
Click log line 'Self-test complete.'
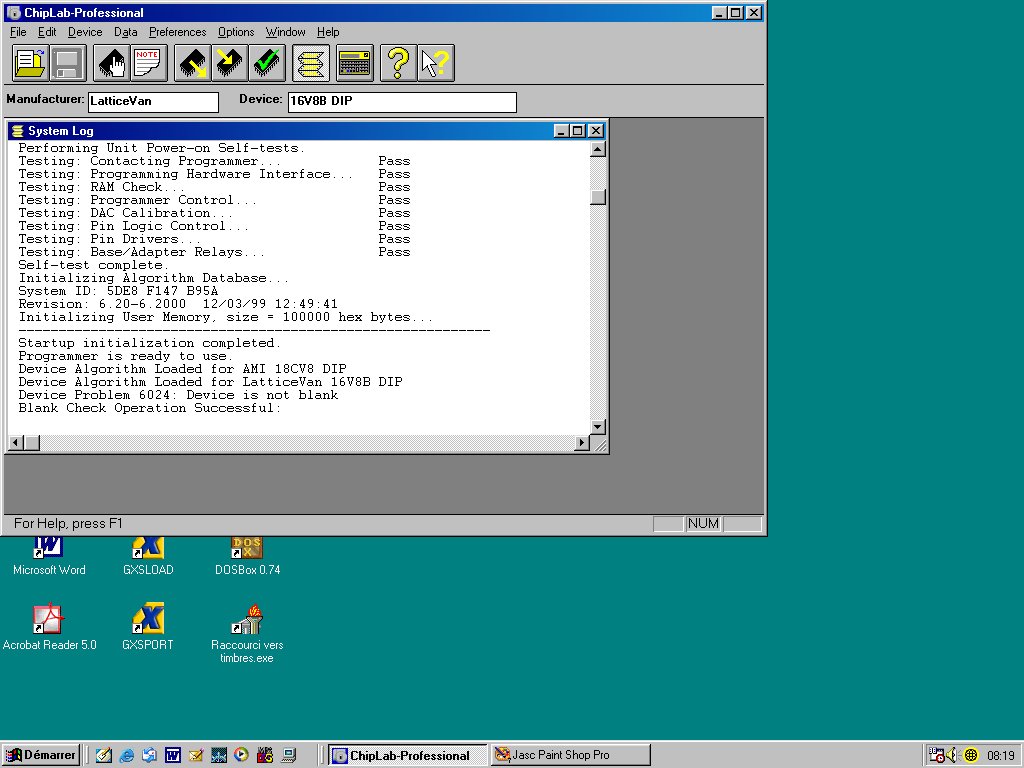(93, 265)
